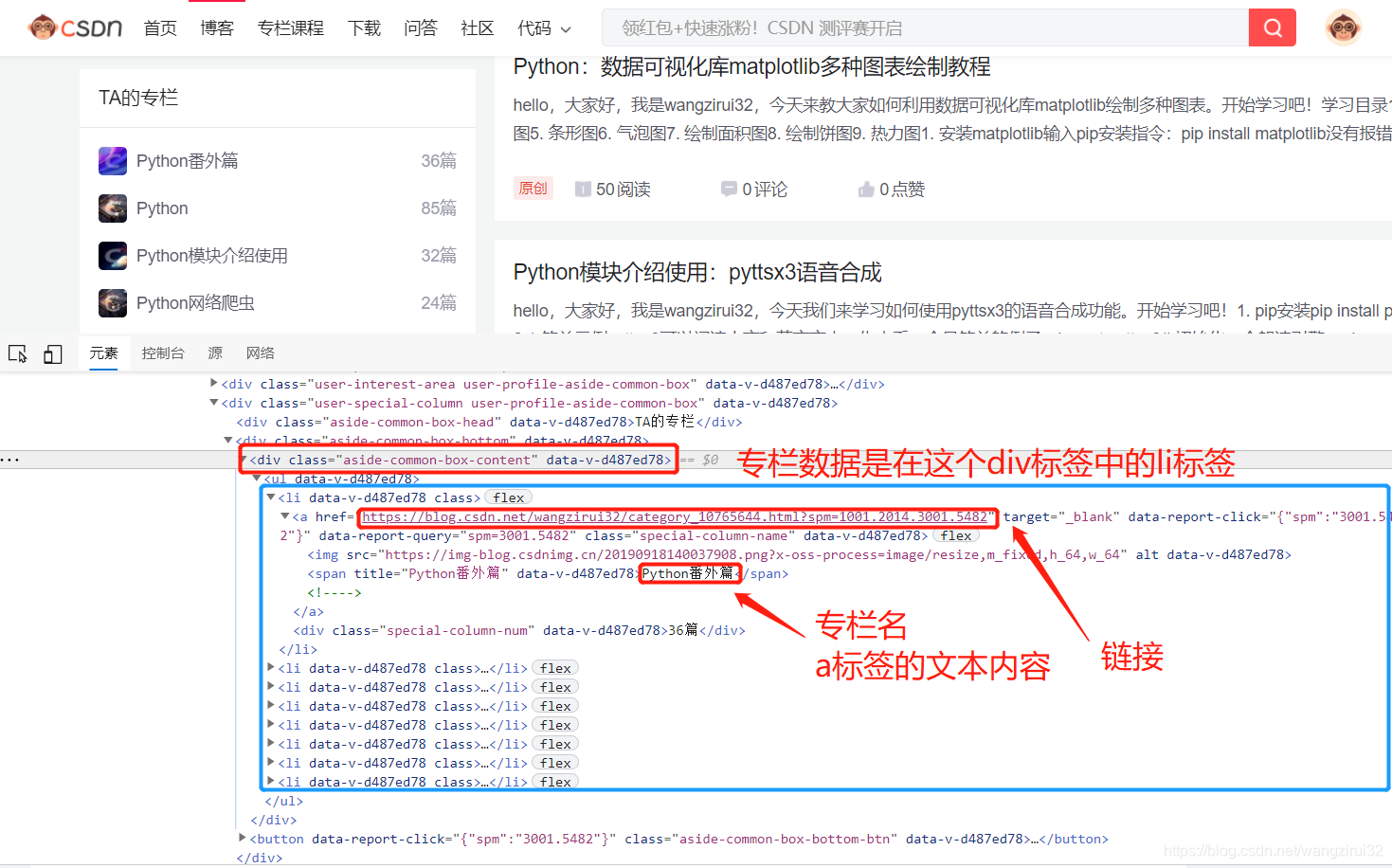Select the special-column-num 36篇 div line
This screenshot has width=1392, height=868.
[x=519, y=630]
